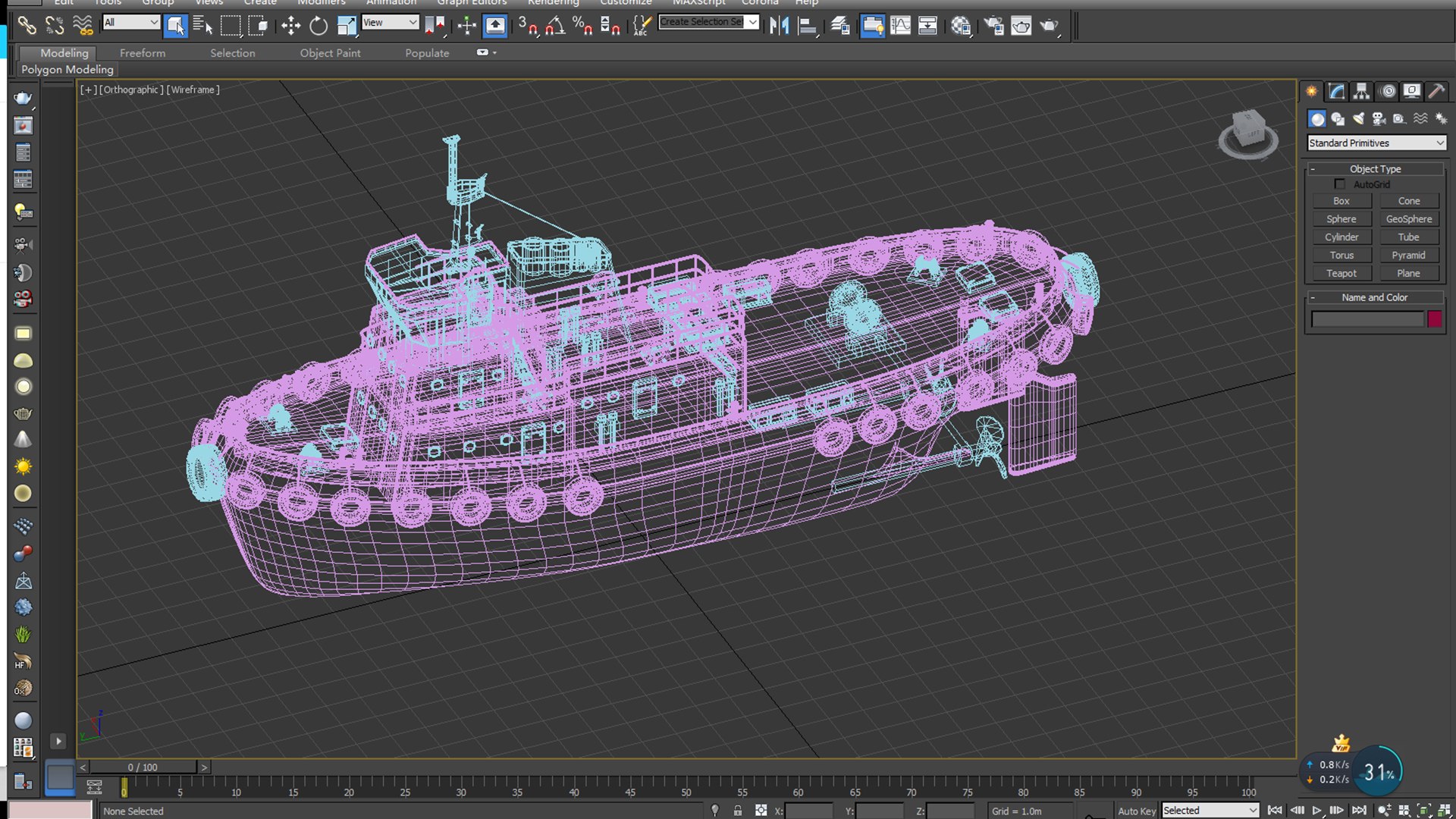The width and height of the screenshot is (1456, 819).
Task: Select the Shapes category icon
Action: (x=1338, y=119)
